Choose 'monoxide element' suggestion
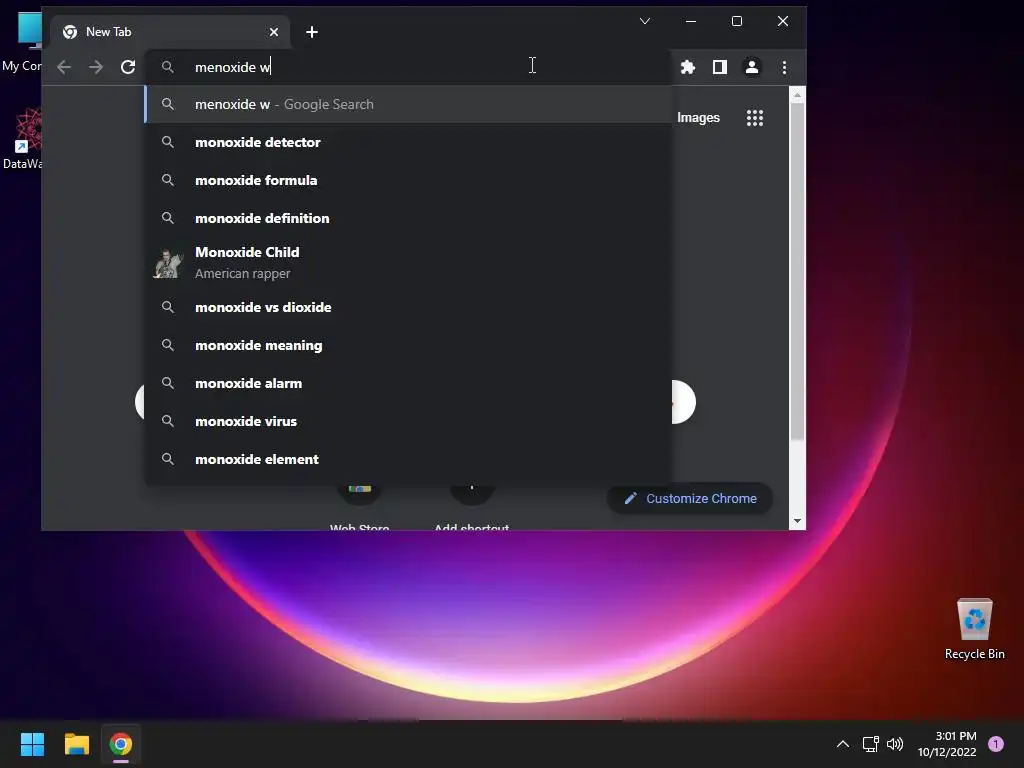Screen dimensions: 1024x768 pos(408,459)
